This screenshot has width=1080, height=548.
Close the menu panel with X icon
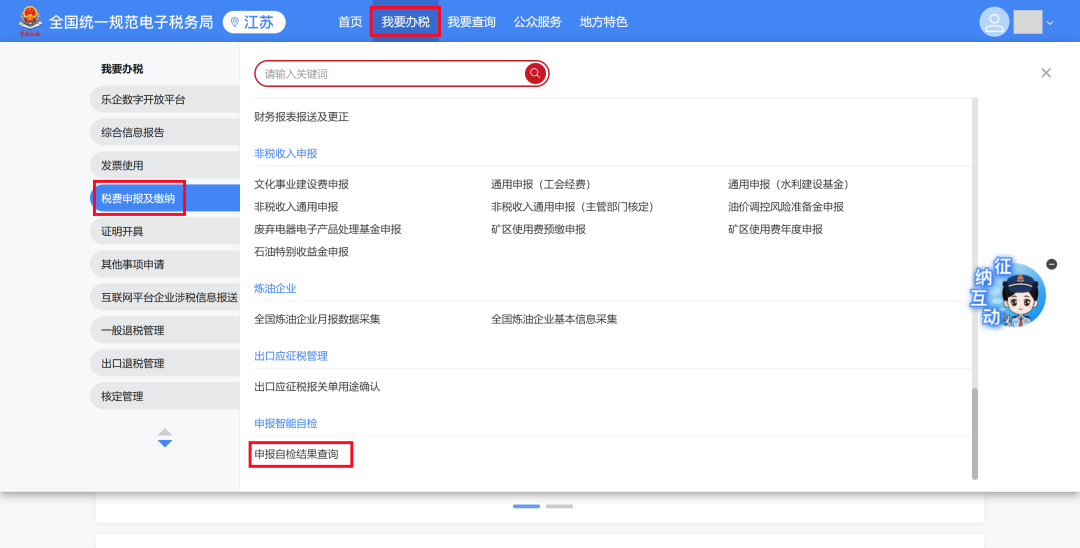pyautogui.click(x=1046, y=73)
